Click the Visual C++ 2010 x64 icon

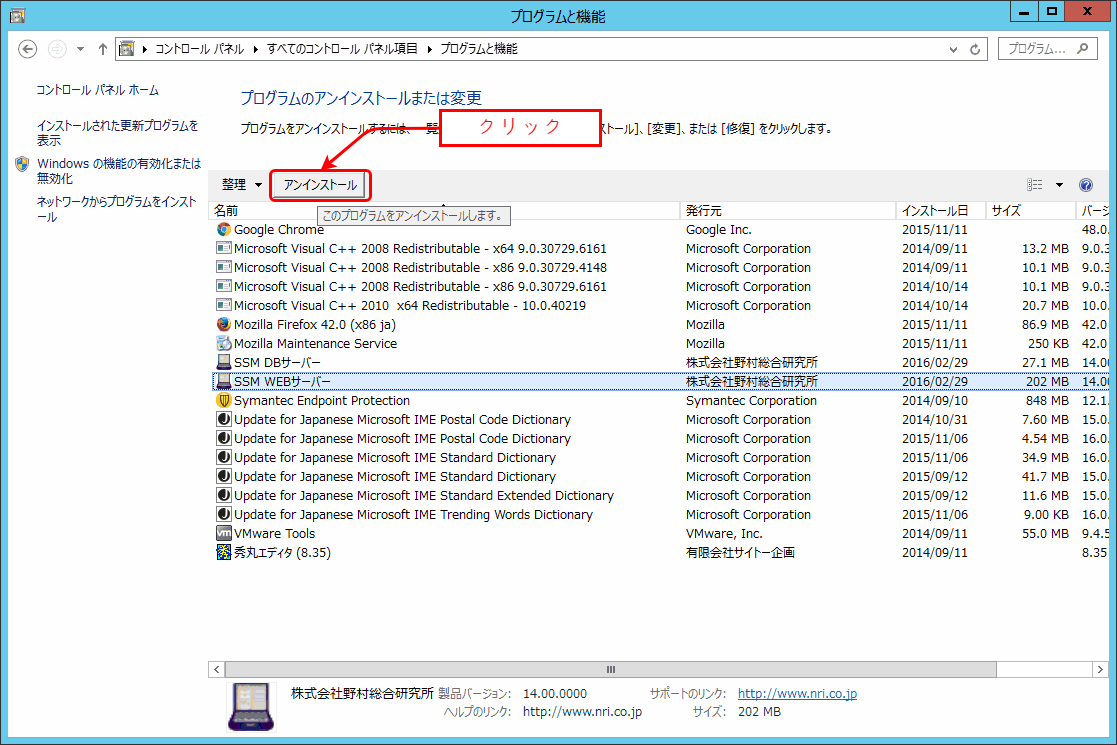(224, 306)
